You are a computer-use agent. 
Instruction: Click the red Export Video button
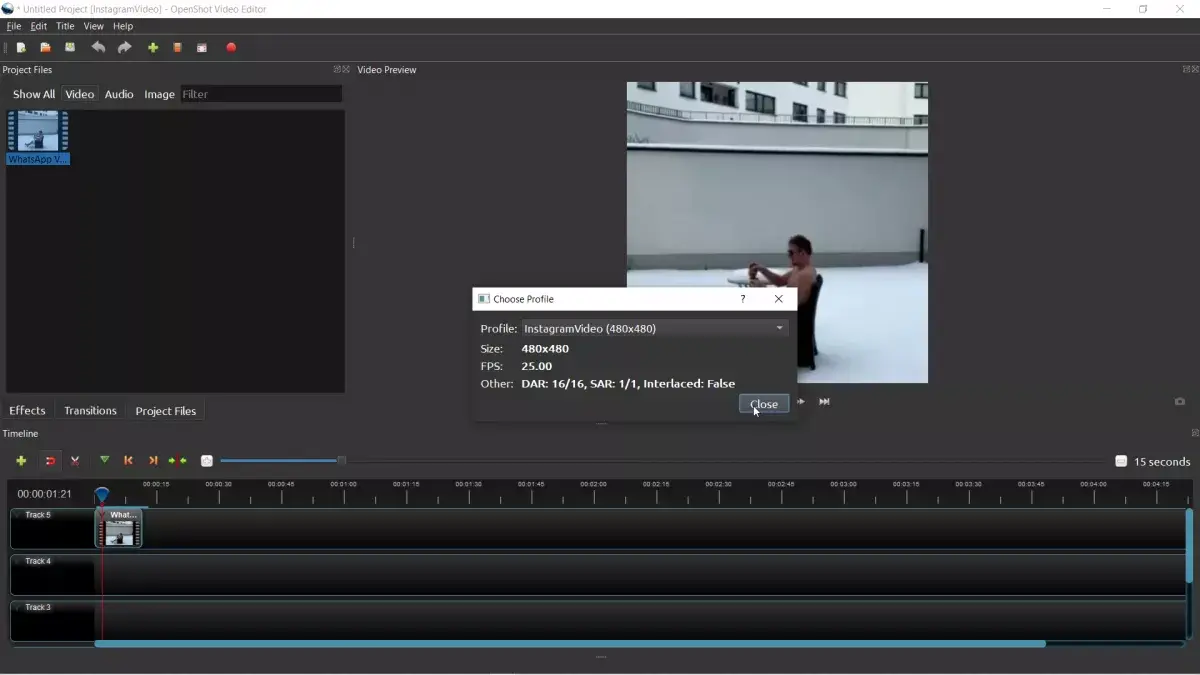tap(231, 48)
